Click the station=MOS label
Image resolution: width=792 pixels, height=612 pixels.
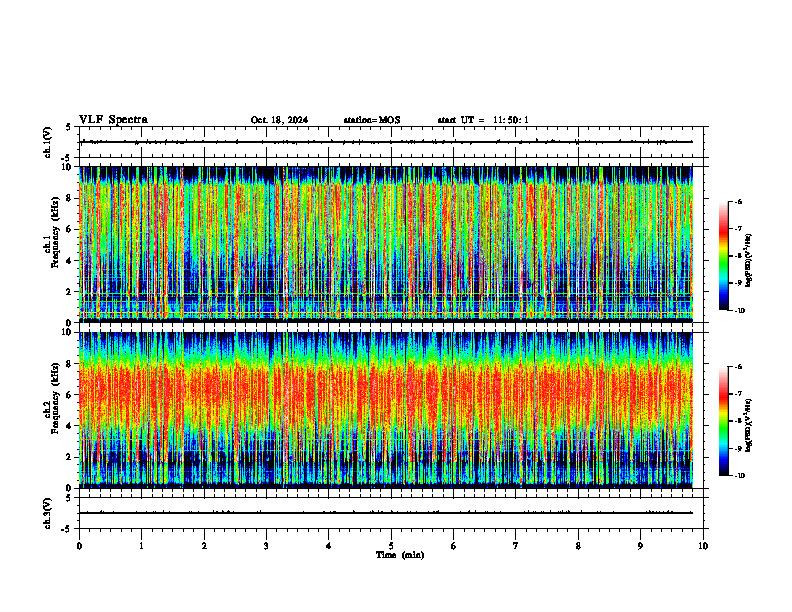(372, 120)
